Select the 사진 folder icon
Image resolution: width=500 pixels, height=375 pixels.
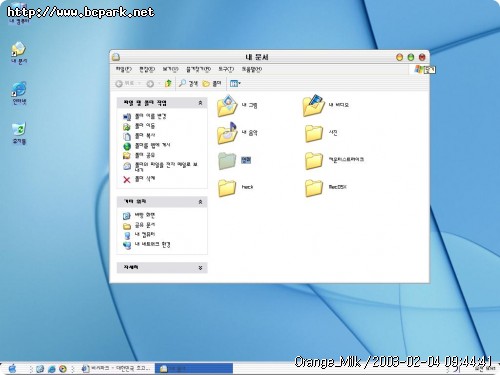[x=314, y=133]
